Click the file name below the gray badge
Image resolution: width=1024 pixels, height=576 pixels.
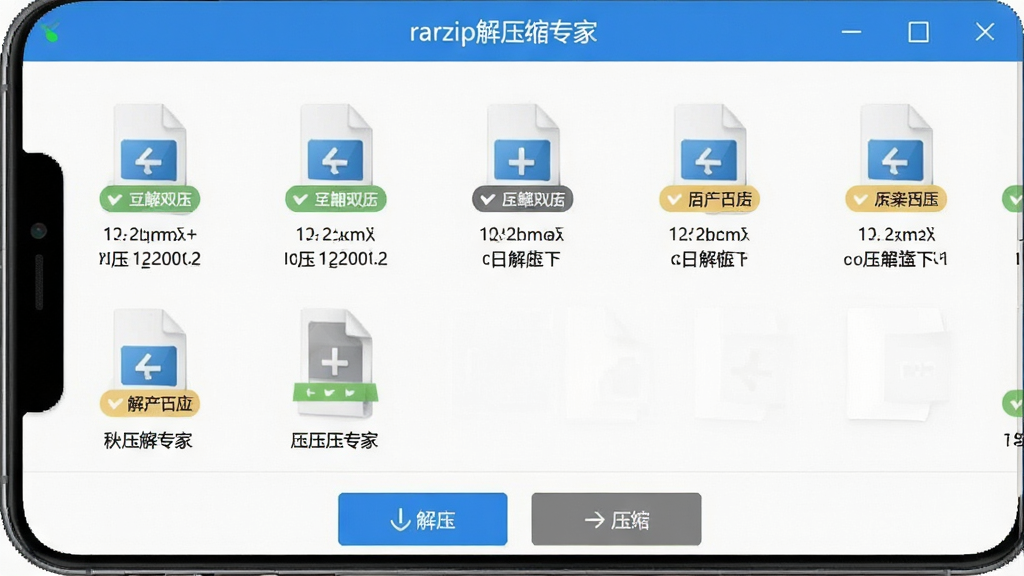point(522,247)
